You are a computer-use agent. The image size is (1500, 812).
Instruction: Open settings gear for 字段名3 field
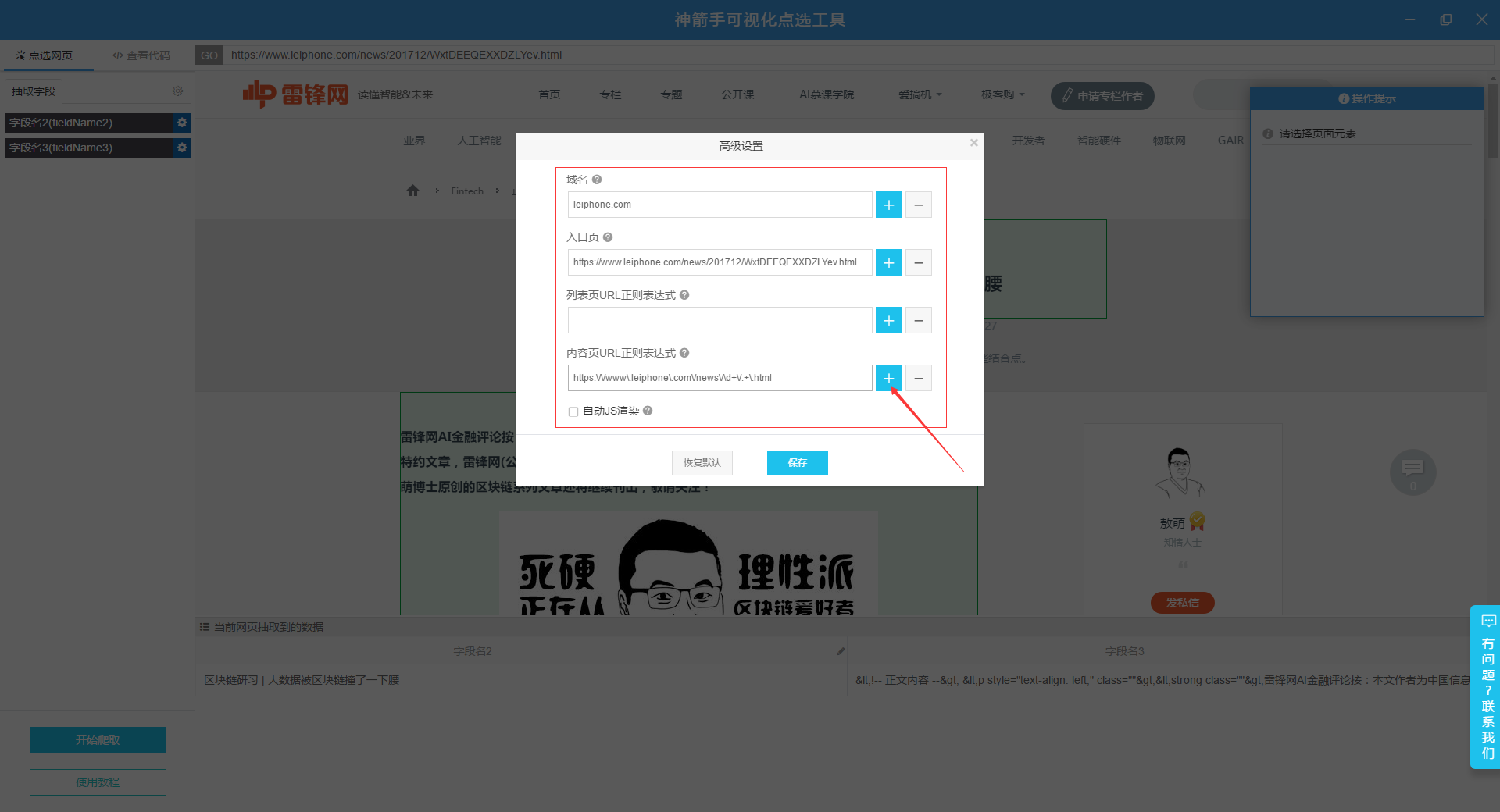pos(182,148)
